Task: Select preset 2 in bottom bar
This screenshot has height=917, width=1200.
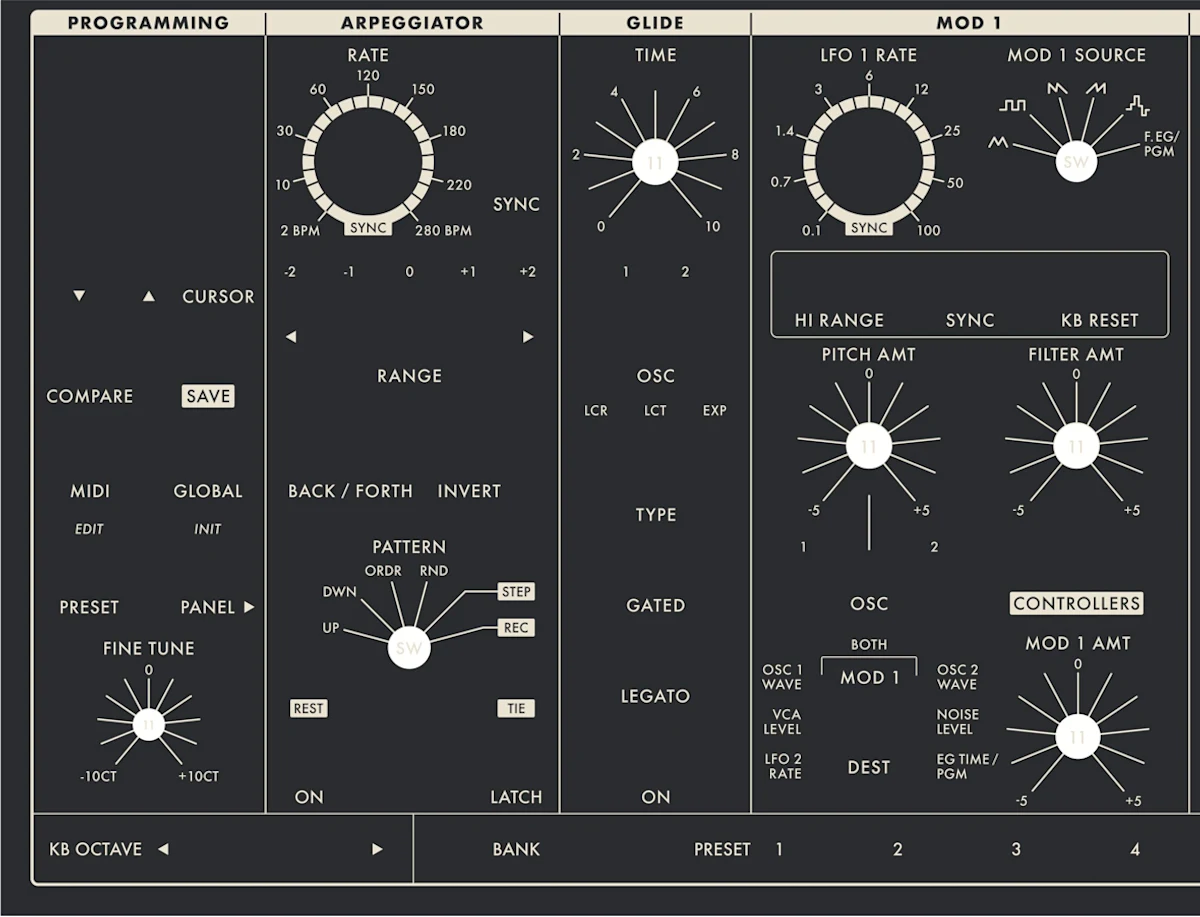Action: pos(897,849)
